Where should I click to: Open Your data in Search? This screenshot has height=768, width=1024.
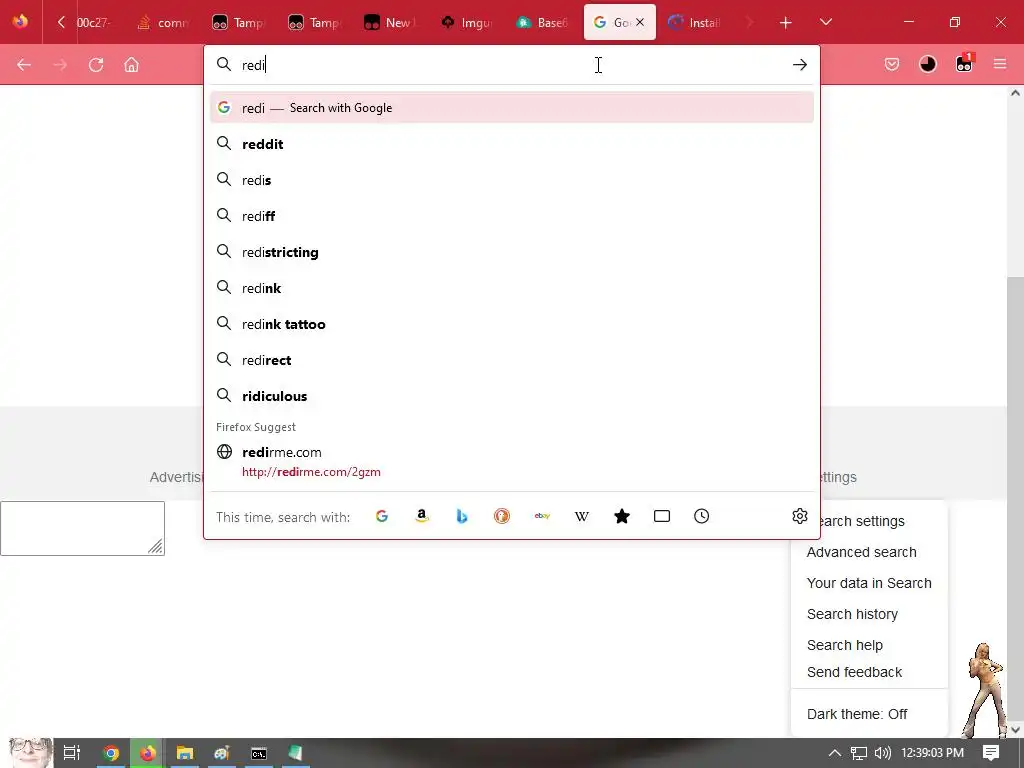[x=869, y=583]
